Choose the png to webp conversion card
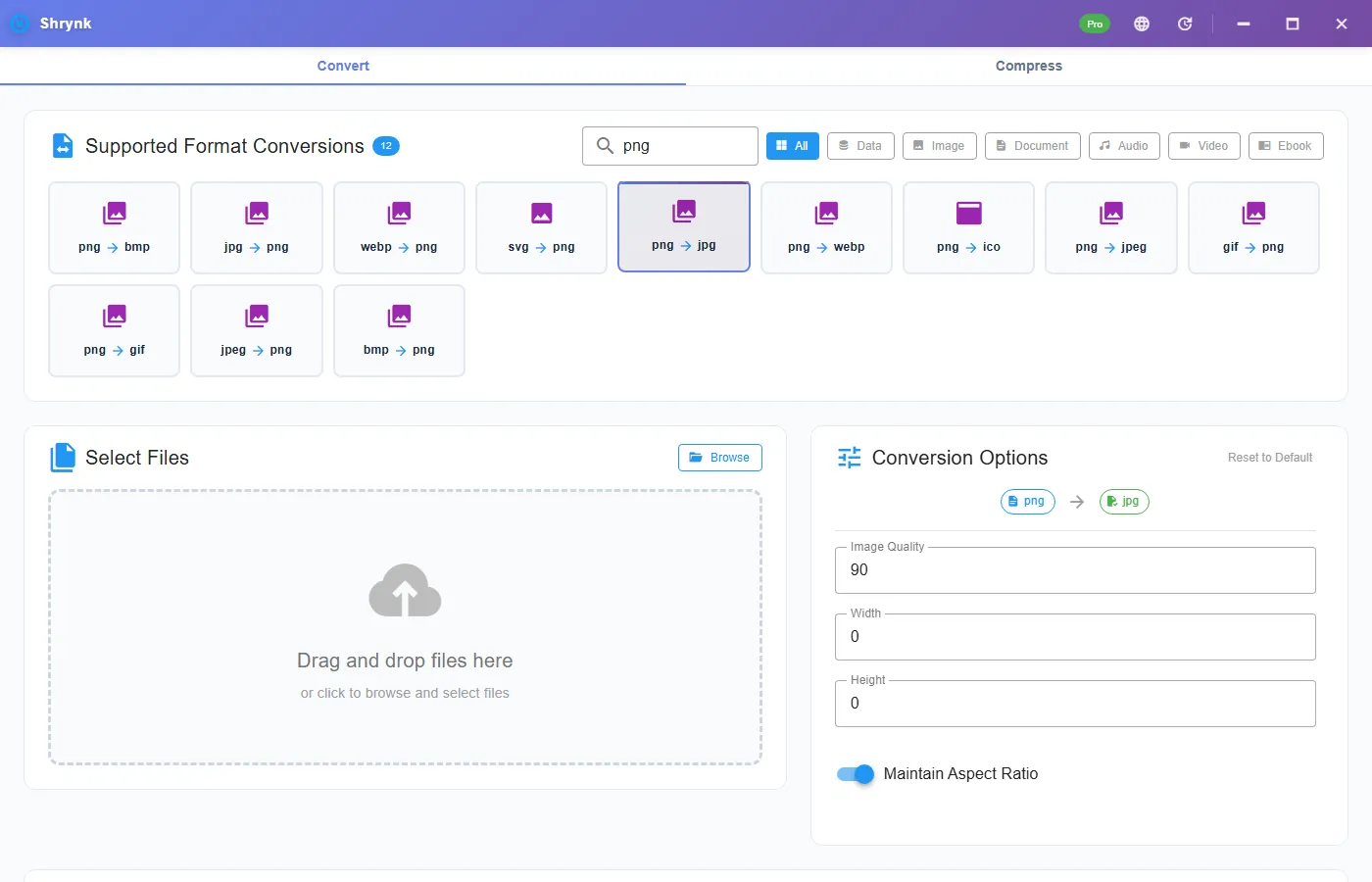Viewport: 1372px width, 882px height. click(826, 227)
